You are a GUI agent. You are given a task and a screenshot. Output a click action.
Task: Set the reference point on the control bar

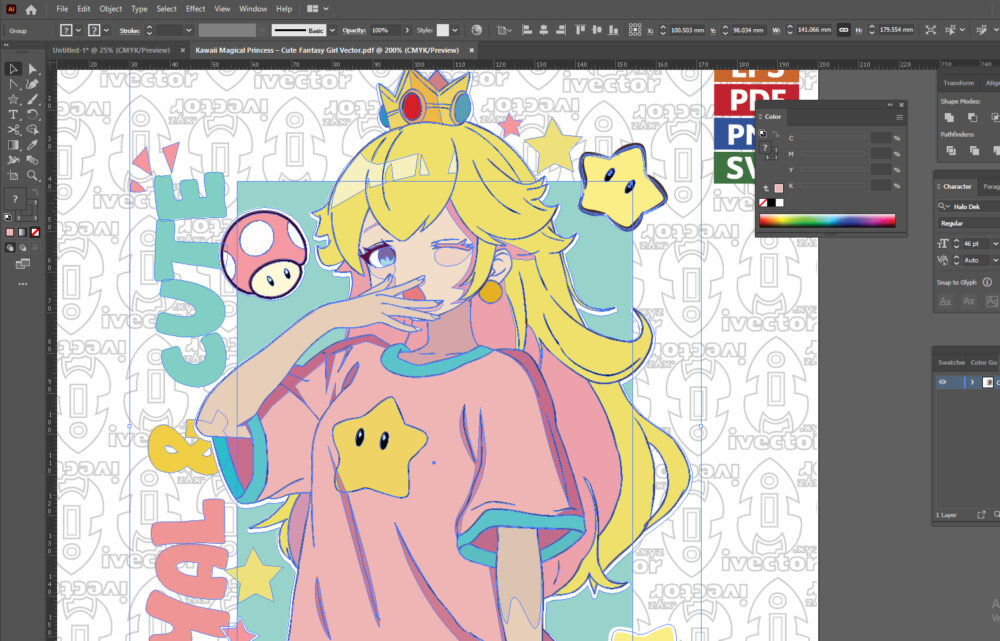[x=635, y=30]
